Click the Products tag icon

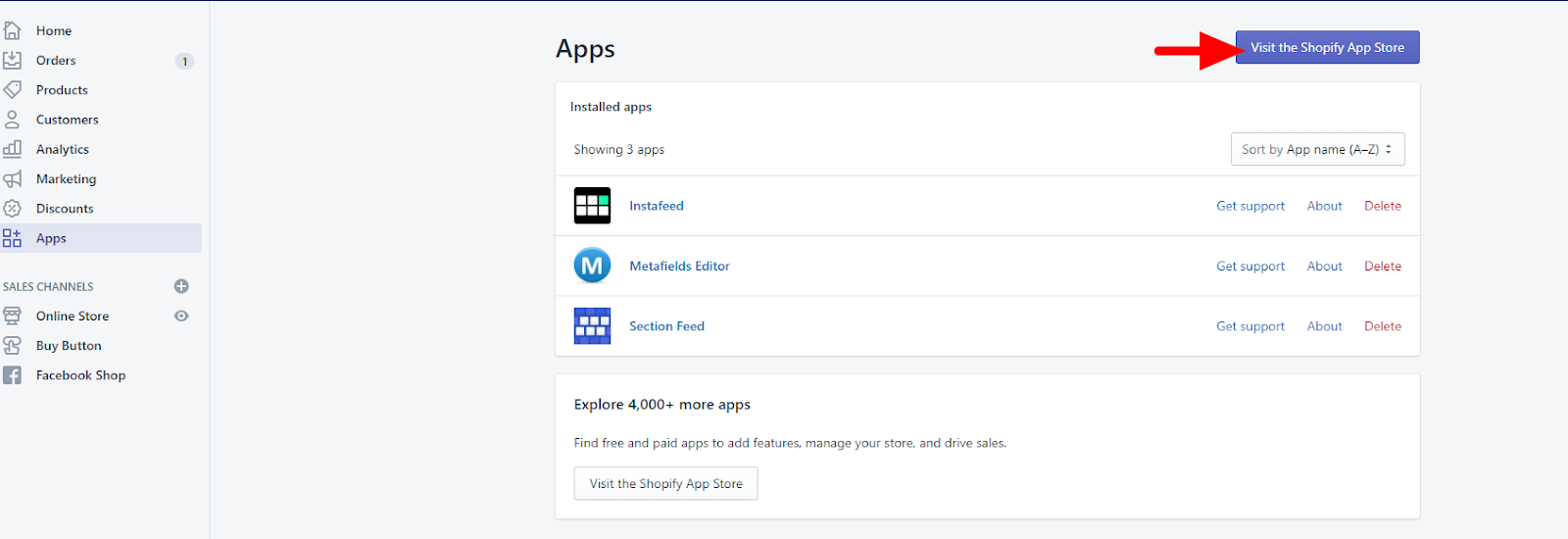click(x=12, y=89)
